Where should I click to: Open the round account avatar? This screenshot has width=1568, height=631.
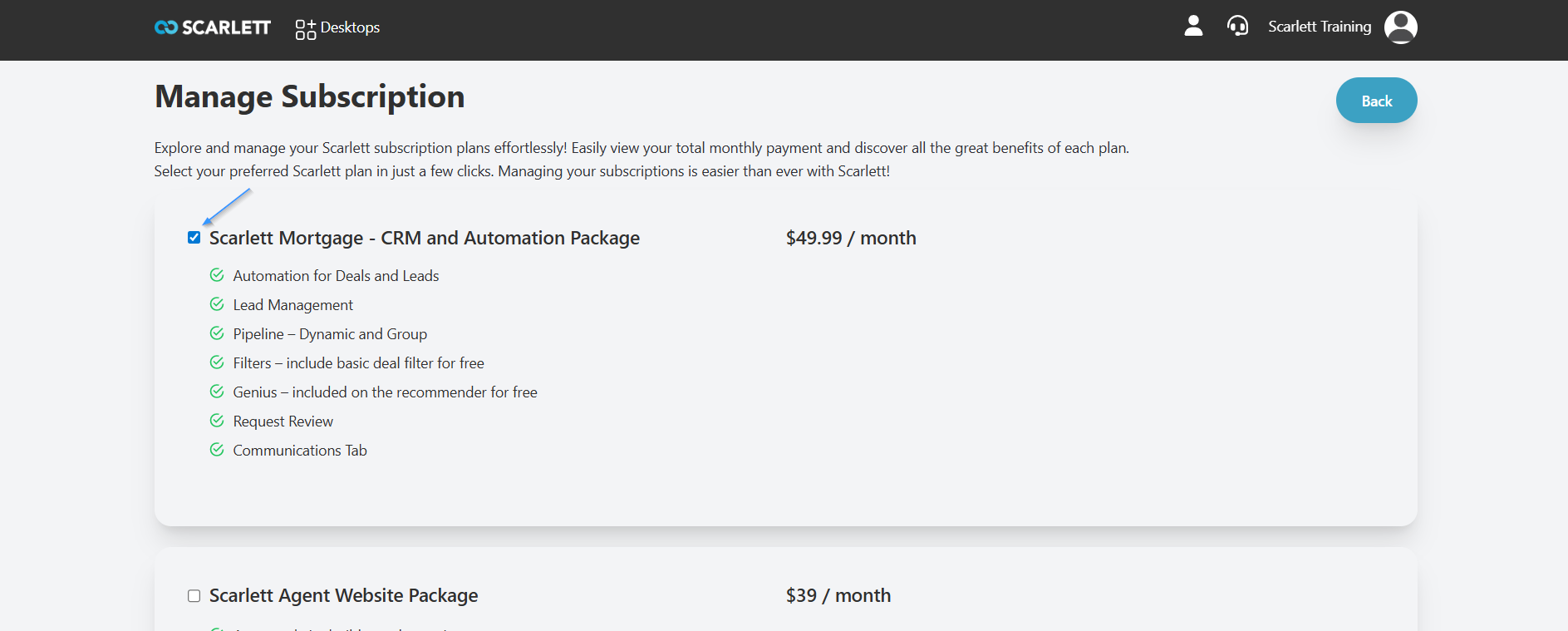point(1400,27)
